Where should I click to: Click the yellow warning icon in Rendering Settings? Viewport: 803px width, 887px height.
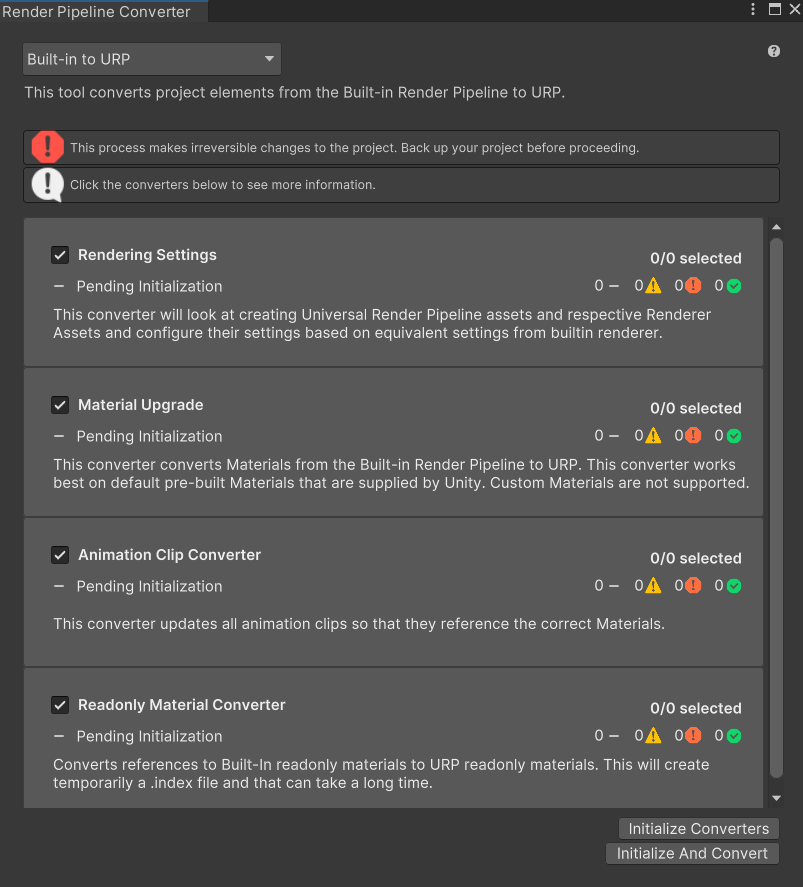(x=653, y=286)
